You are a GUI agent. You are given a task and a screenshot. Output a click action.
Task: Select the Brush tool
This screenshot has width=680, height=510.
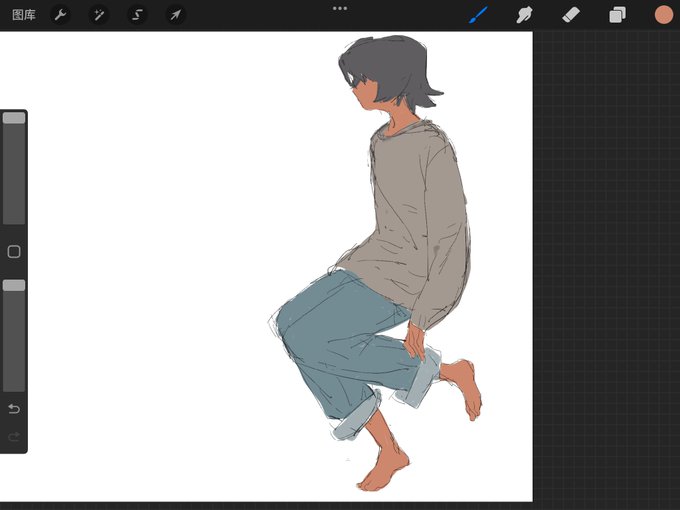(478, 15)
